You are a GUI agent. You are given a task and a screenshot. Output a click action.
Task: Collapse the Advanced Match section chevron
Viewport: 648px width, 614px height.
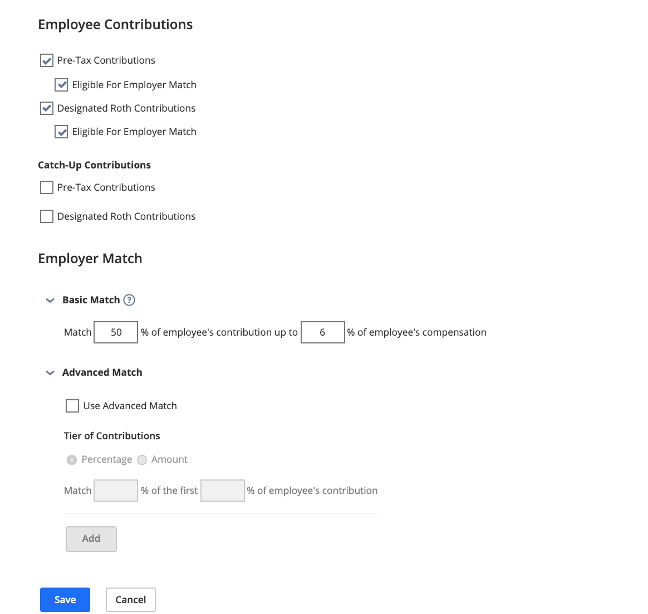pos(50,373)
